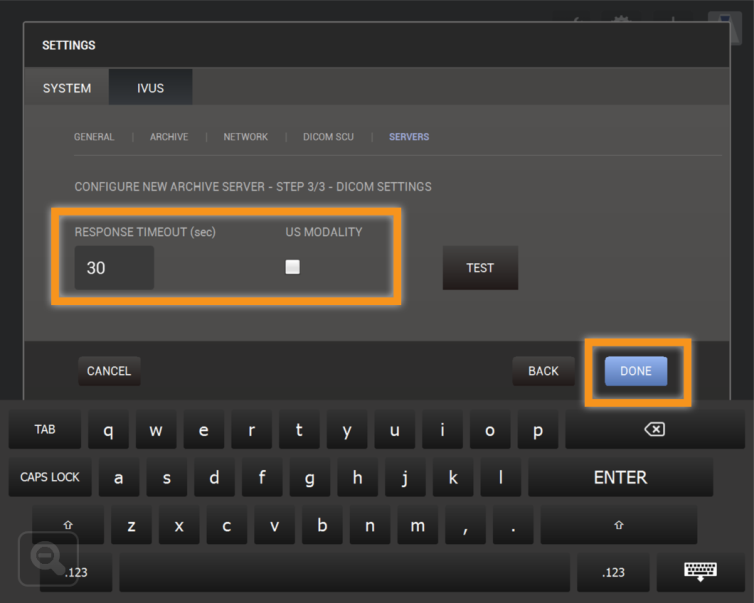Tap the j key
The height and width of the screenshot is (603, 754).
tap(405, 477)
